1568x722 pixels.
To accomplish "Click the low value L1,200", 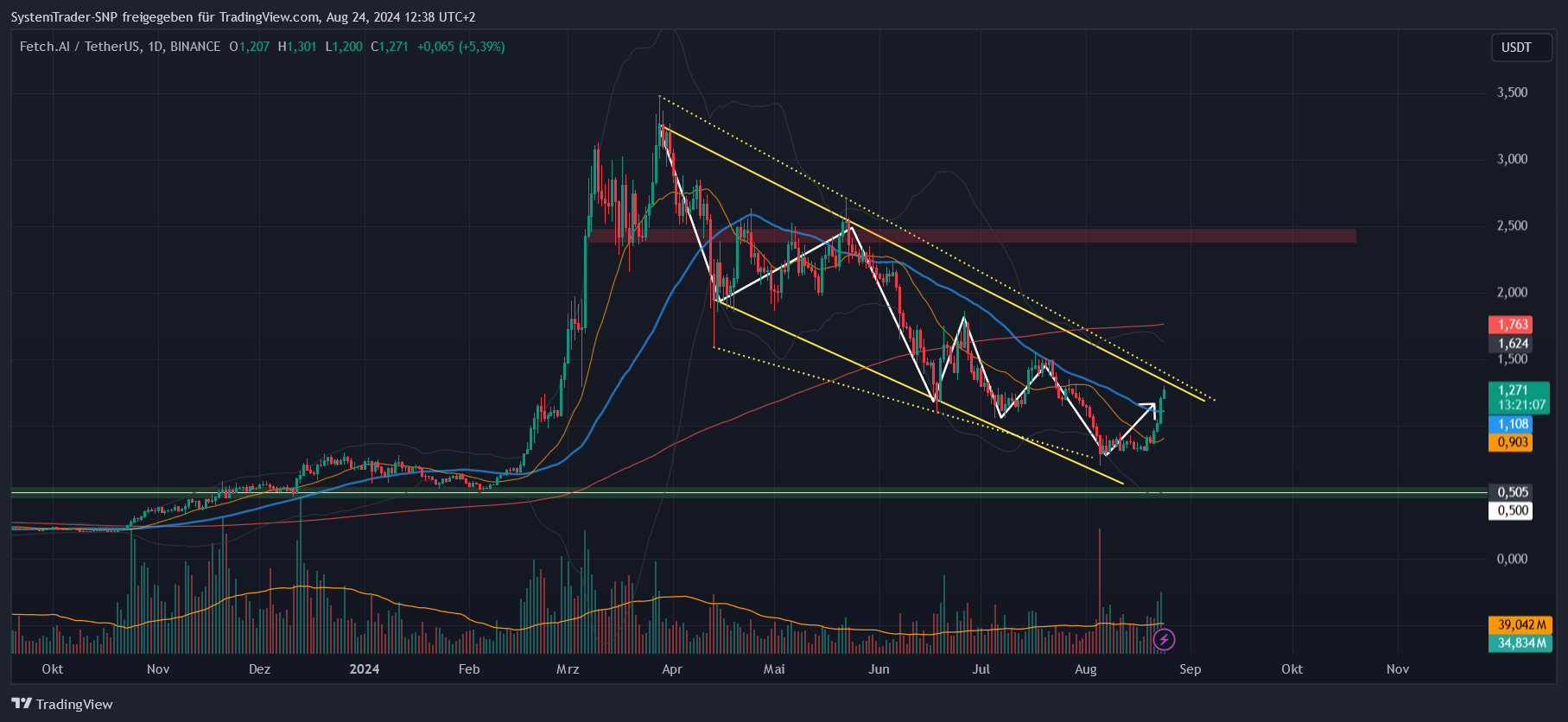I will [x=344, y=47].
